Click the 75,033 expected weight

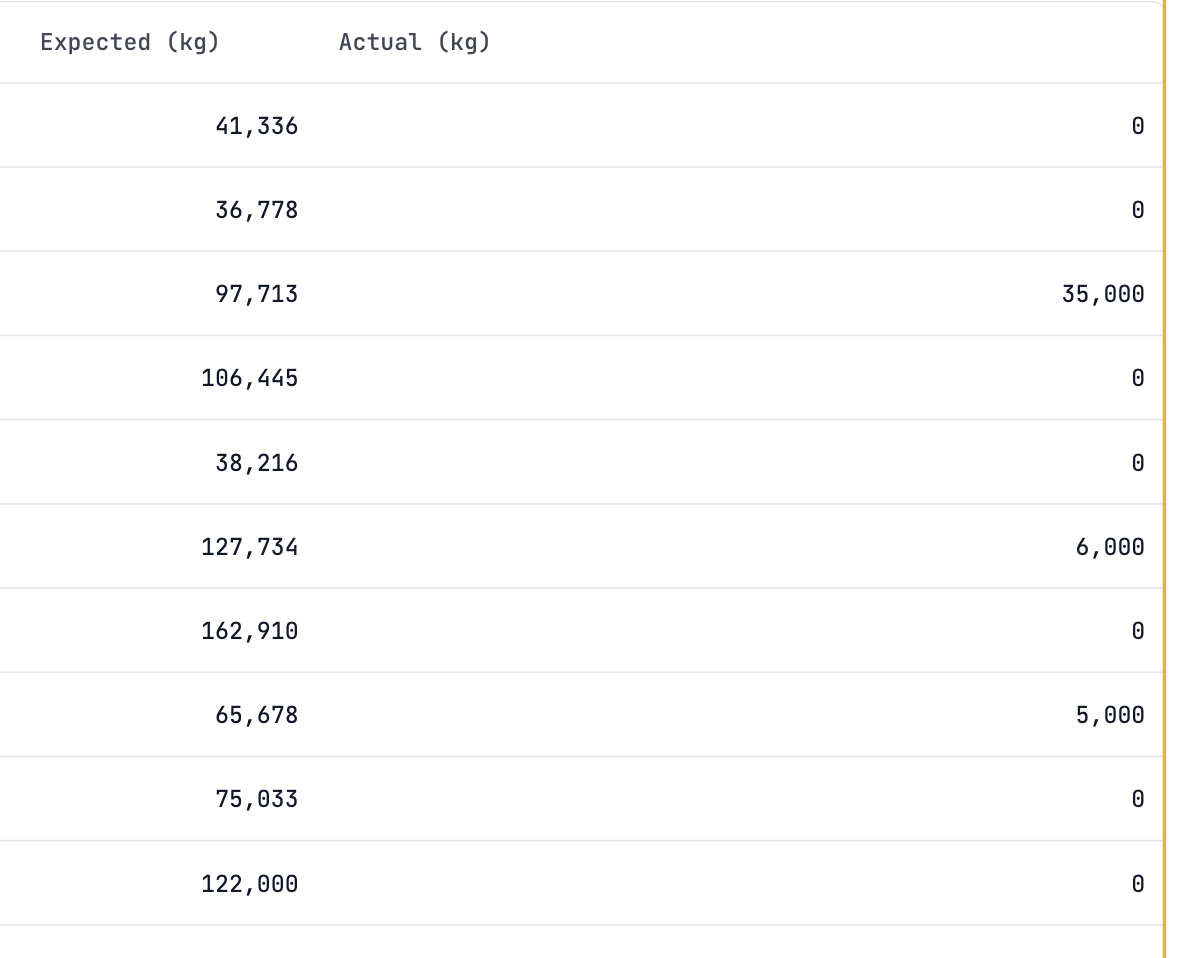(x=256, y=799)
